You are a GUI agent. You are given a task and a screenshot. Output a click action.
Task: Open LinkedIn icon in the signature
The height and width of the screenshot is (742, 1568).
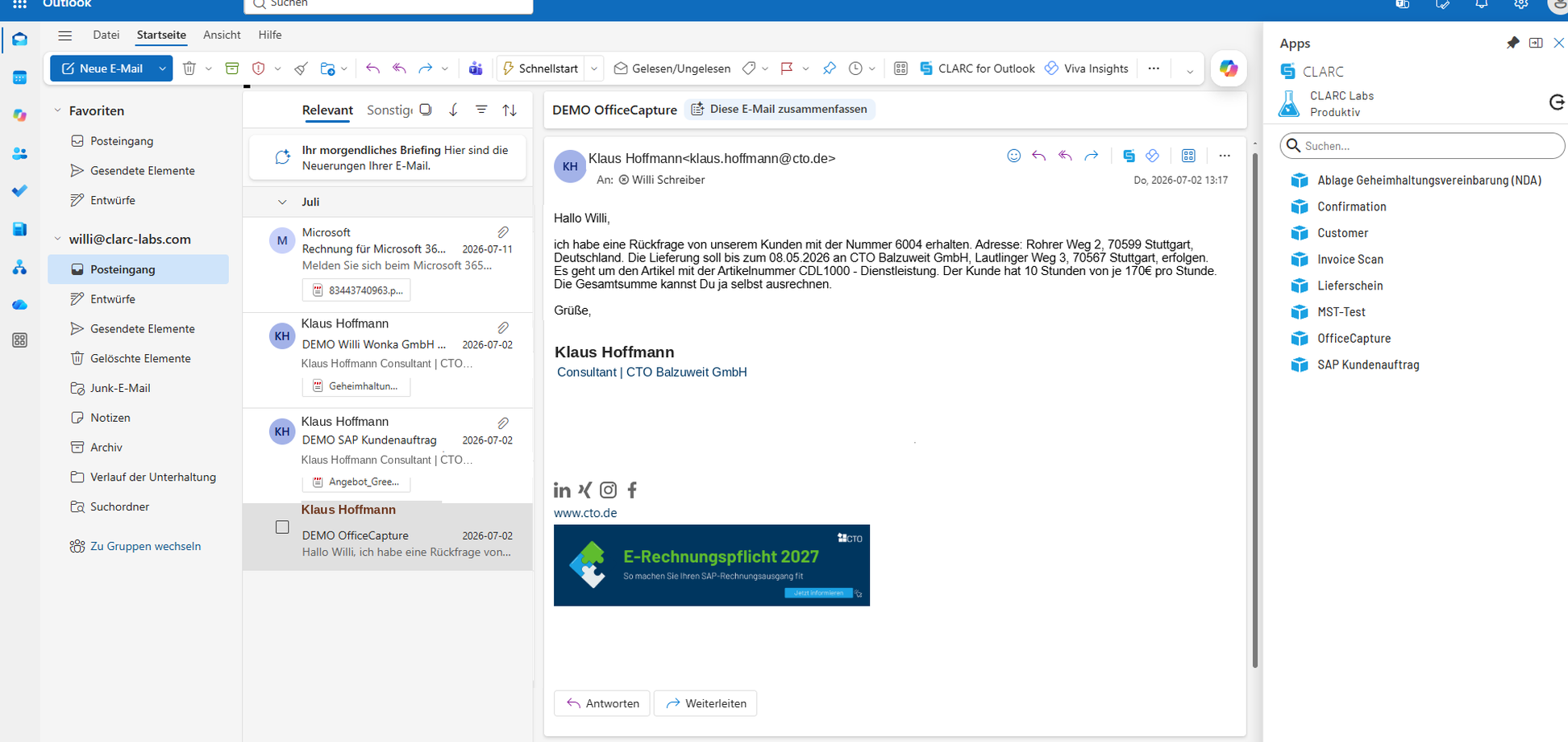pos(562,490)
